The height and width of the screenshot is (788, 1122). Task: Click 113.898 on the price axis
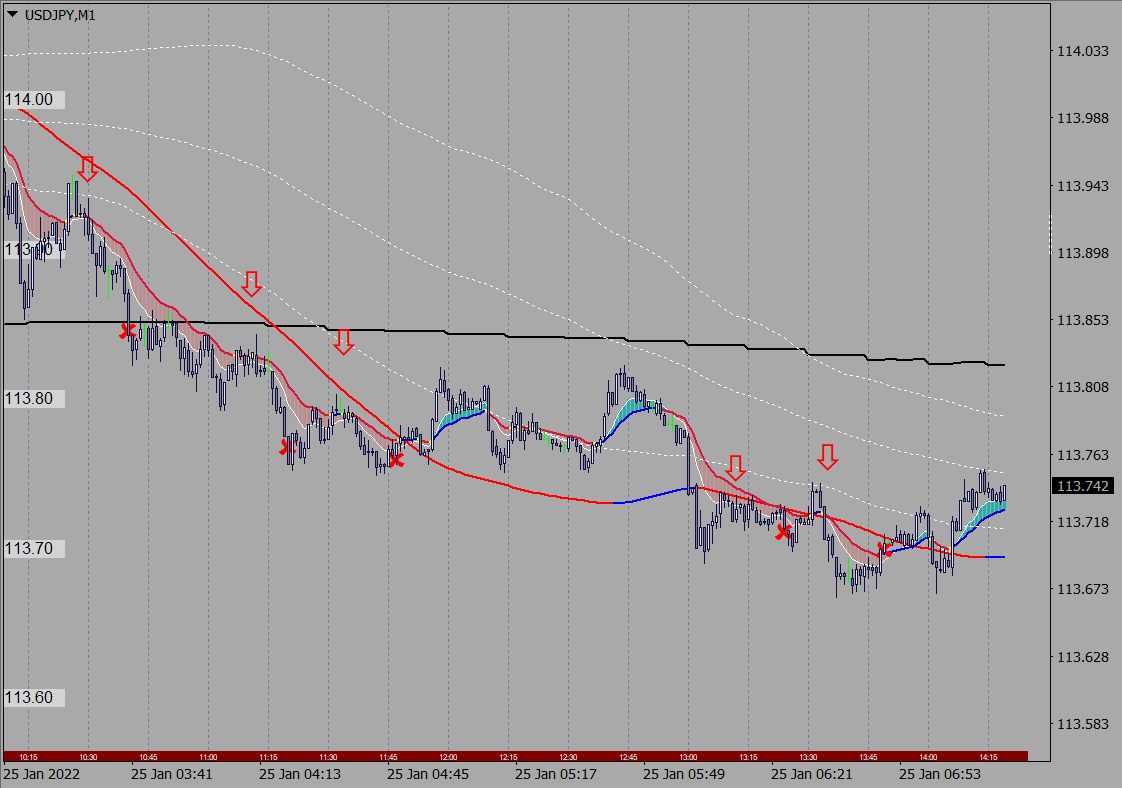pyautogui.click(x=1083, y=253)
